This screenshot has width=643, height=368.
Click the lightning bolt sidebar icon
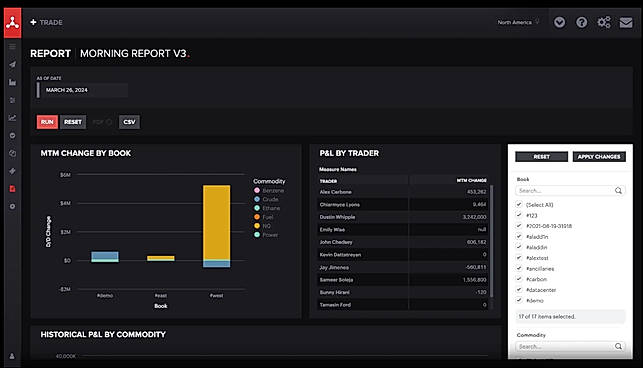coord(12,171)
